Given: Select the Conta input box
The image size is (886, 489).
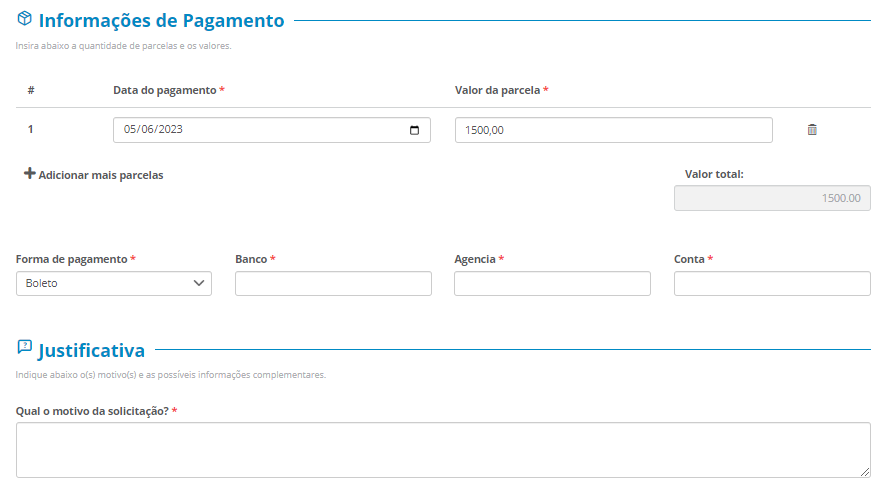Looking at the screenshot, I should (772, 284).
